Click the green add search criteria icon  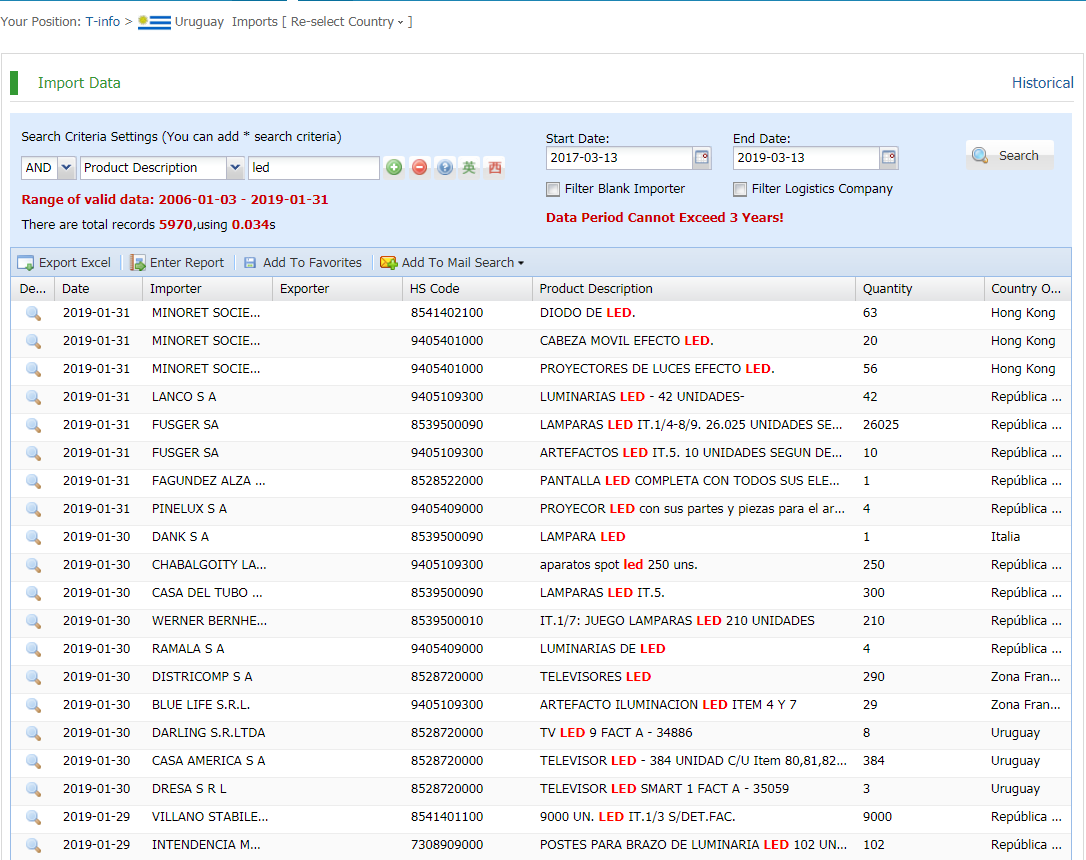point(394,168)
